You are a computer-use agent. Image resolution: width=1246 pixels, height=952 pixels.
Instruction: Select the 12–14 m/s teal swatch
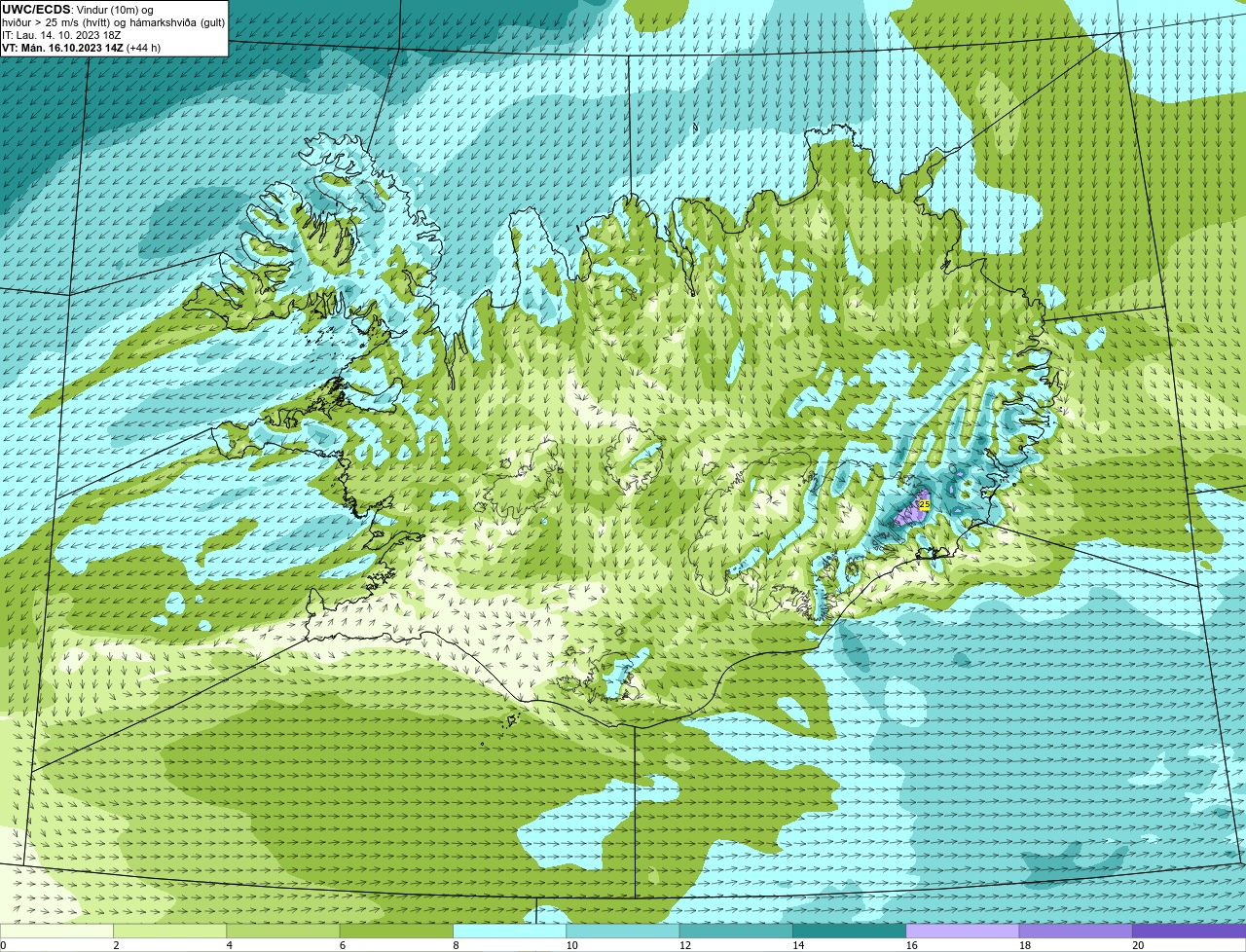(736, 931)
